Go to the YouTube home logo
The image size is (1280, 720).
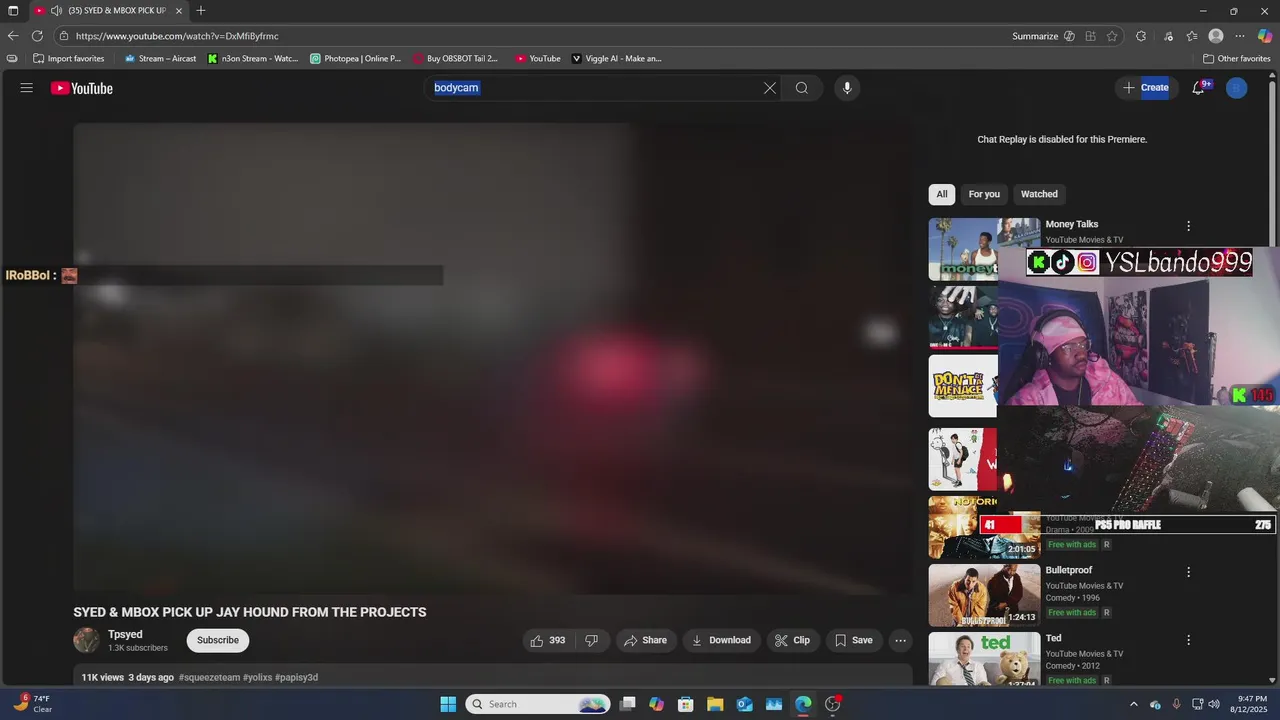coord(82,88)
